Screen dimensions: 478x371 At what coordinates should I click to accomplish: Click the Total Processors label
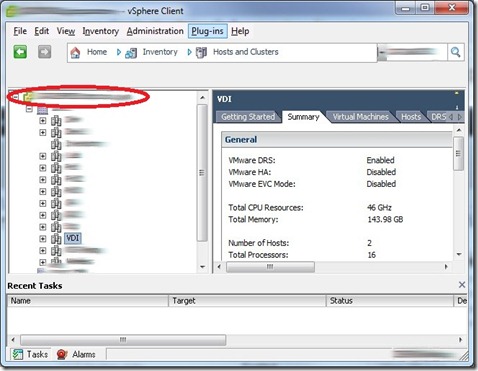pos(258,255)
